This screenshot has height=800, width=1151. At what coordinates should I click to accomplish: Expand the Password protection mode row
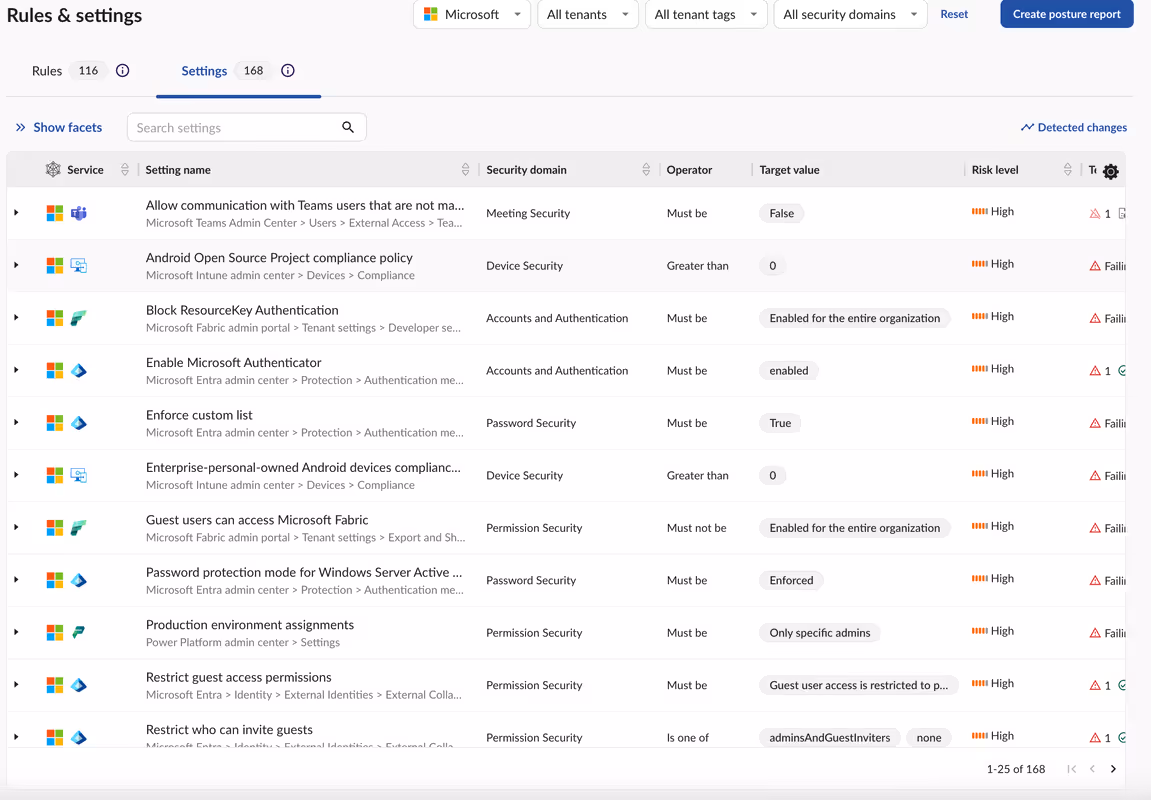pyautogui.click(x=16, y=580)
